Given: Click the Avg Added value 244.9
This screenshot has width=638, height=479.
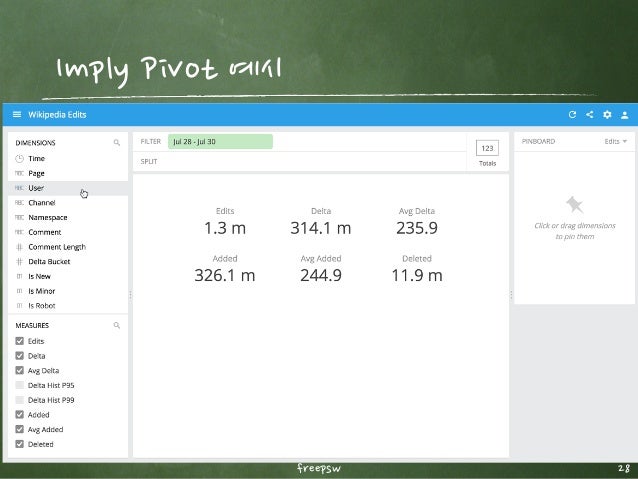Looking at the screenshot, I should [321, 276].
